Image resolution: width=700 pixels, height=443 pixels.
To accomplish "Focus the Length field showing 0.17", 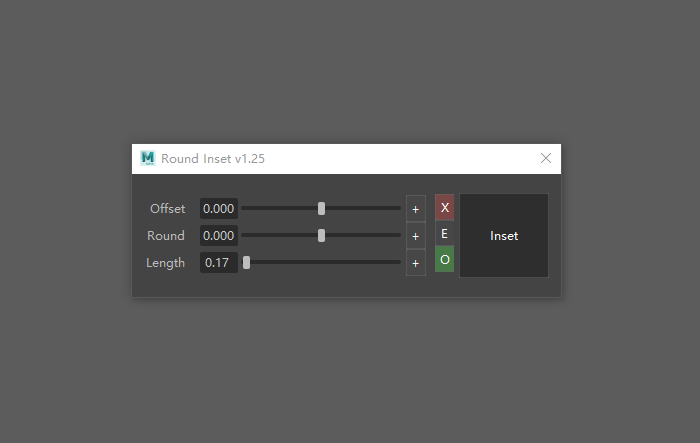I will pos(219,263).
